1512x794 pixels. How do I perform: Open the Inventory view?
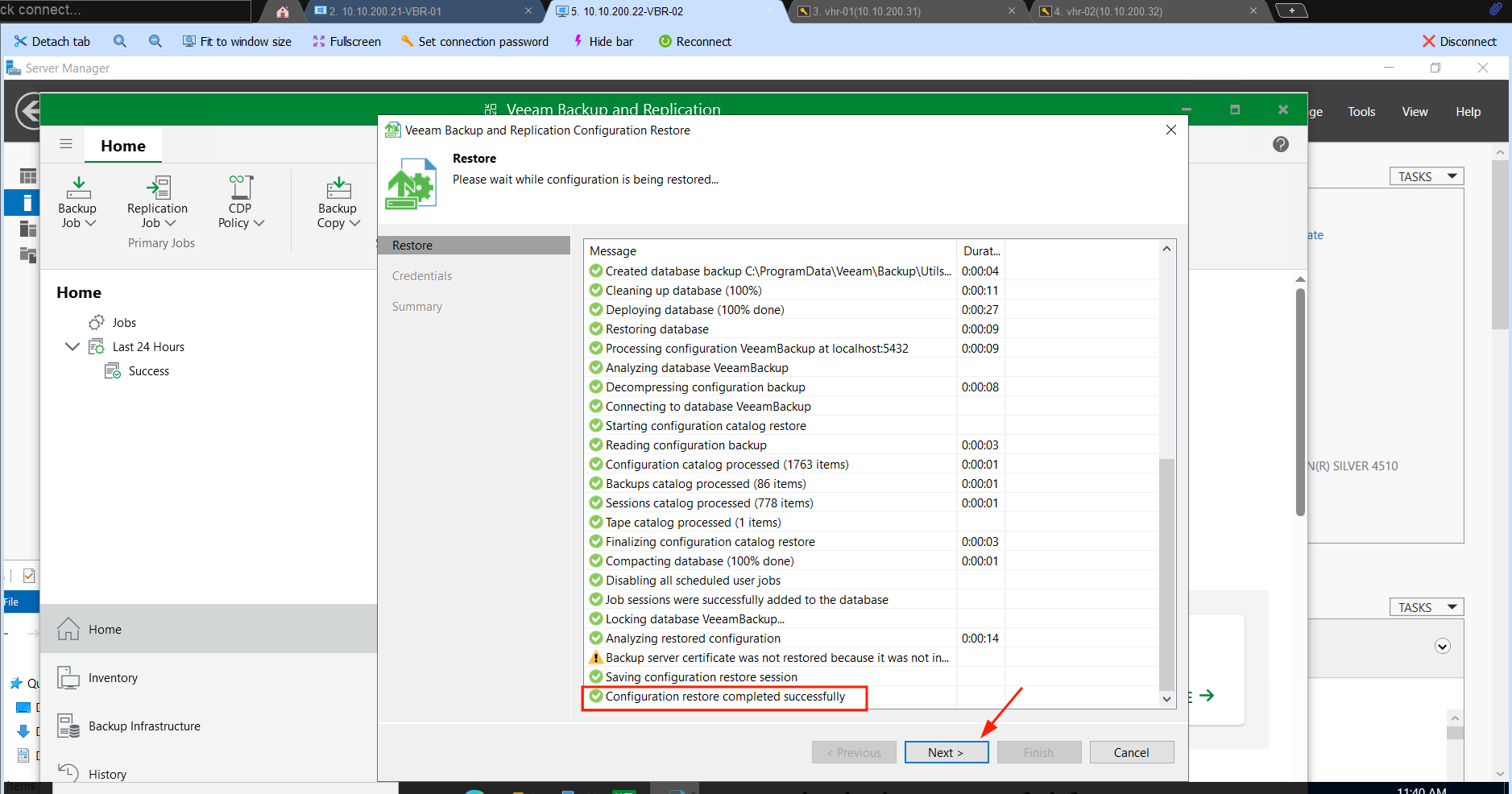209,677
